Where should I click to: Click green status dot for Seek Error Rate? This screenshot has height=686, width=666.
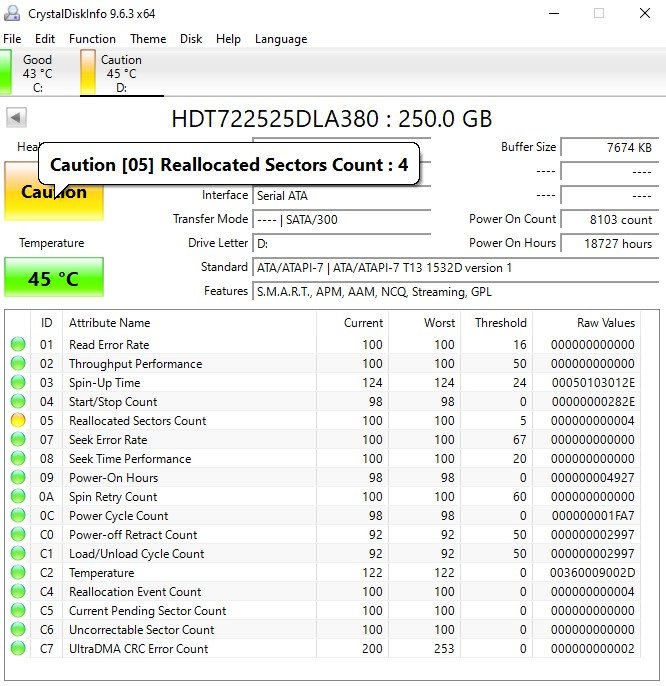point(18,439)
